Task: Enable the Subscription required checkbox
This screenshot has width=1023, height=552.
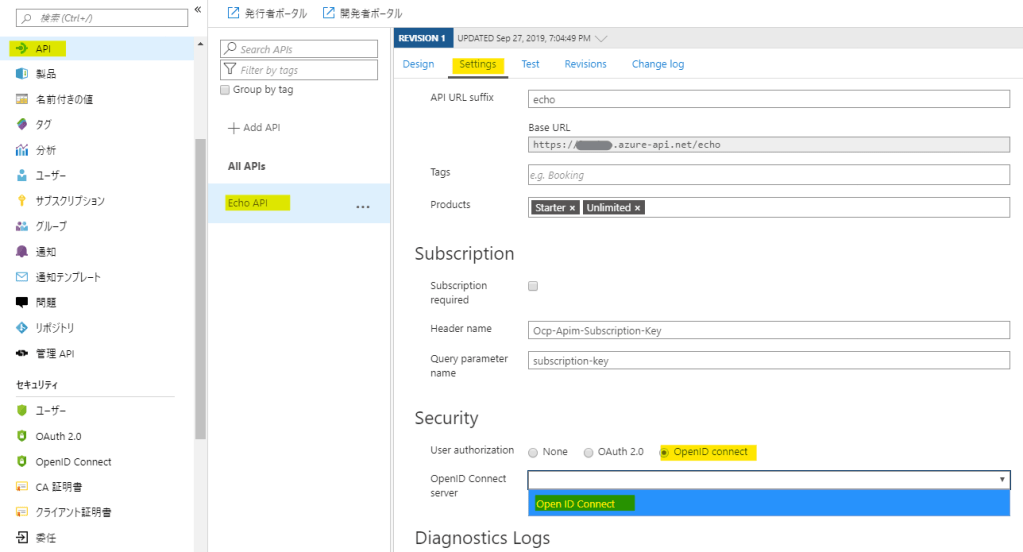Action: (533, 286)
